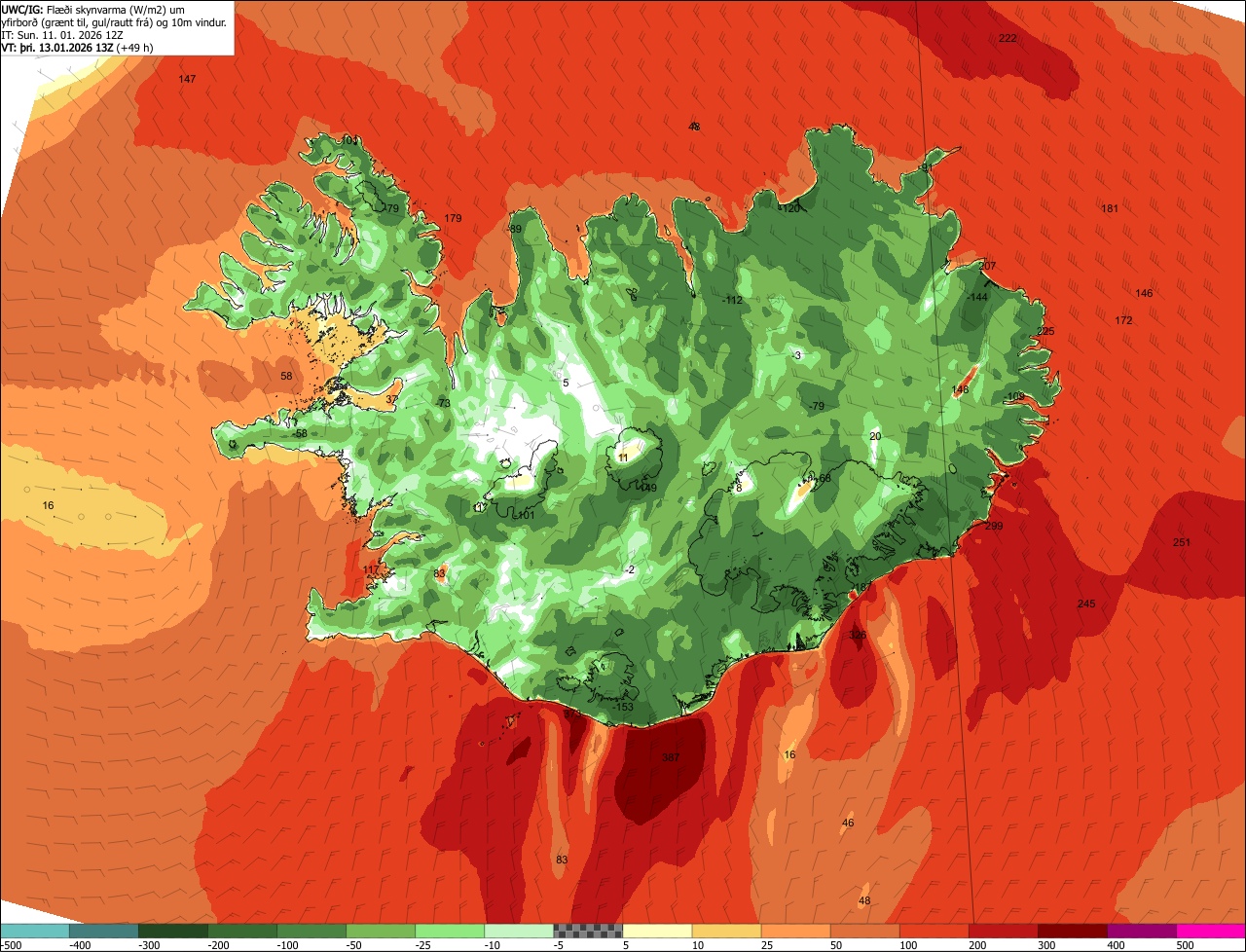Screen dimensions: 1246x952
Task: Select the checkered legend swatch between -5 and 5
Action: point(588,931)
